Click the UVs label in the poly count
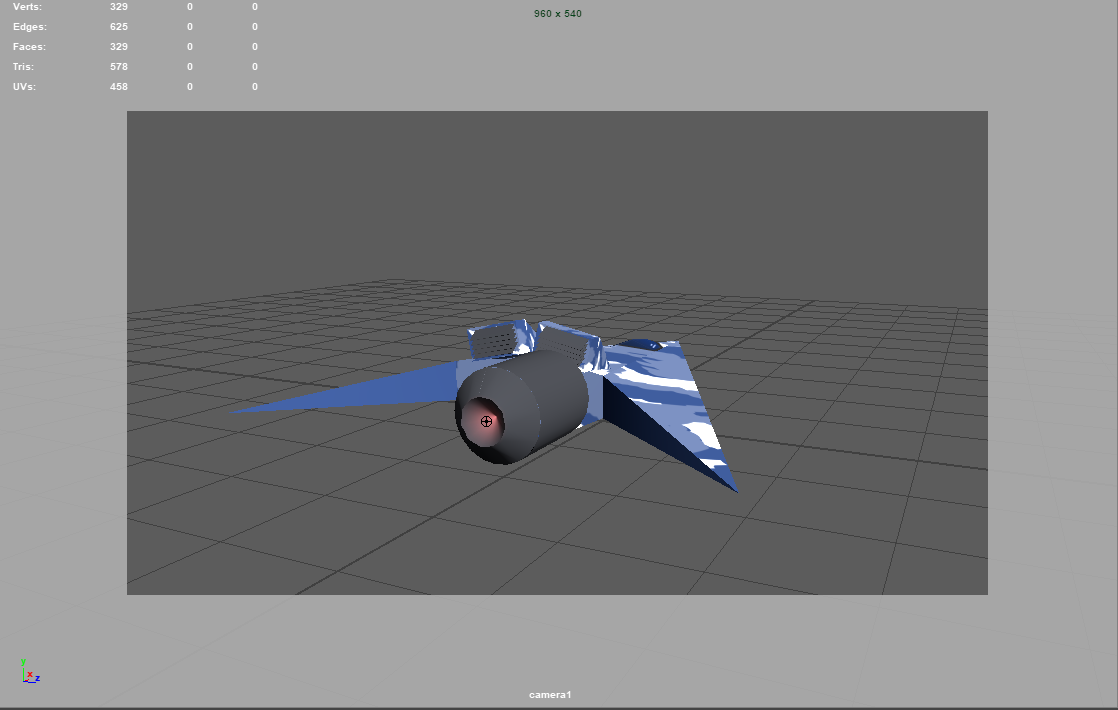1118x710 pixels. tap(24, 86)
